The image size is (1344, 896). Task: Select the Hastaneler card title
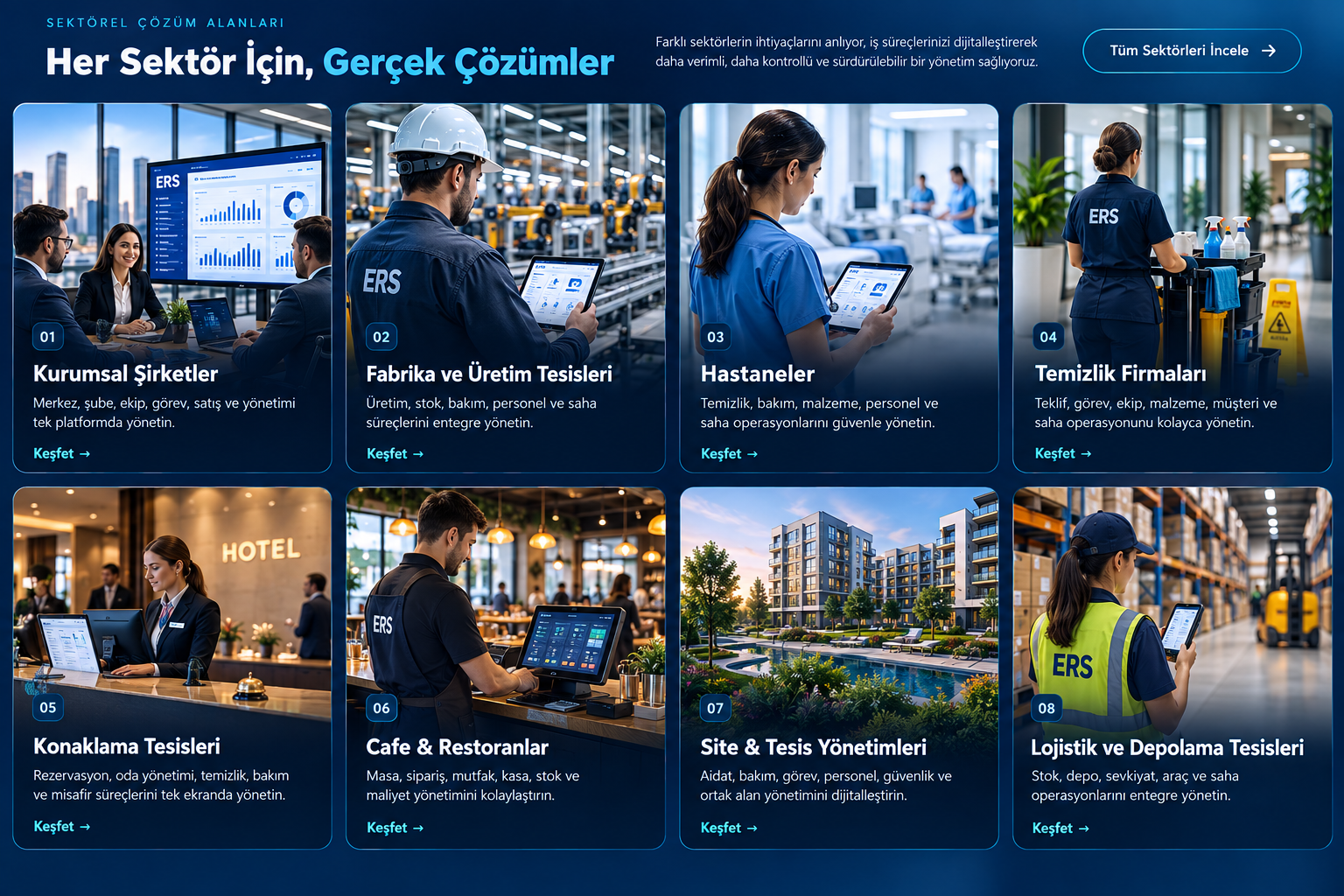(758, 374)
